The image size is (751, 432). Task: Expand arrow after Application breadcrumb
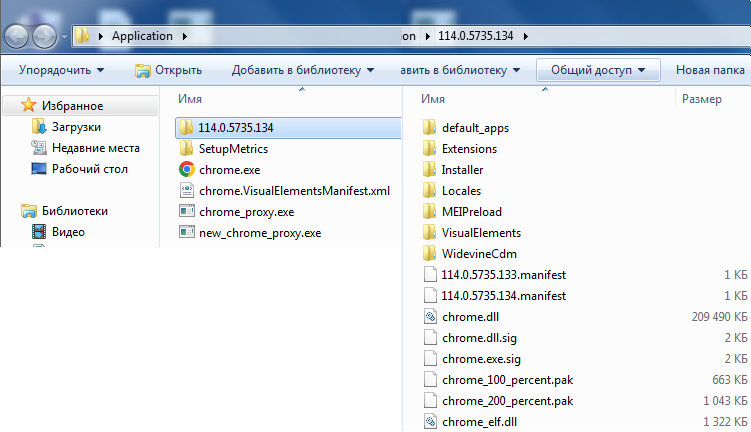[185, 36]
